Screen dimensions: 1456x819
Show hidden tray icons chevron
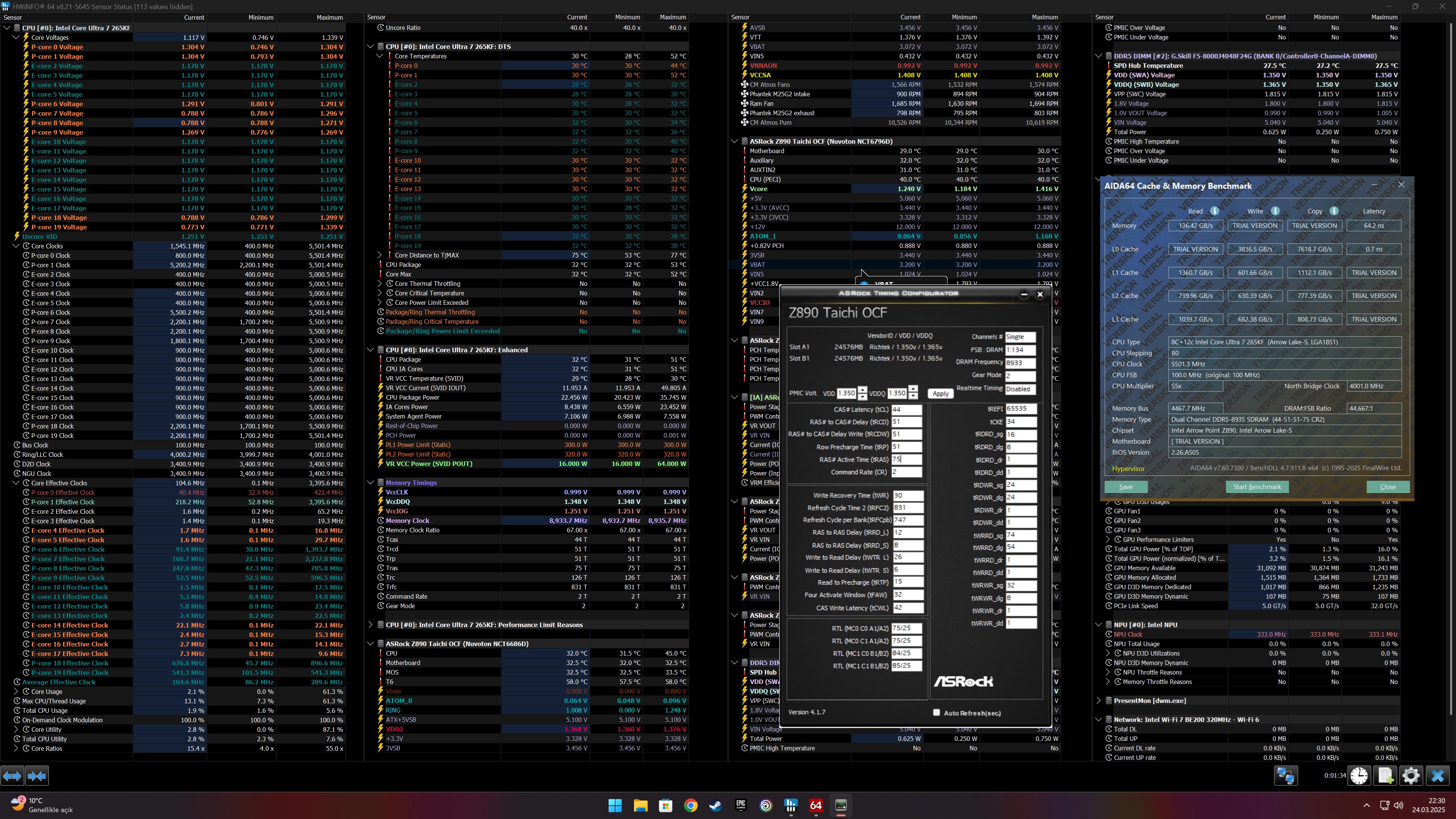coord(1367,805)
